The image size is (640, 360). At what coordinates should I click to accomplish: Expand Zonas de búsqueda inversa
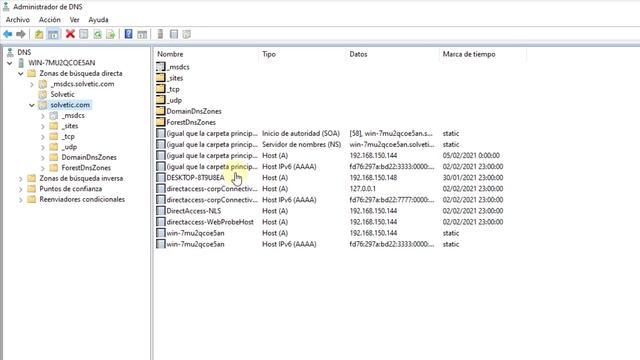[20, 178]
